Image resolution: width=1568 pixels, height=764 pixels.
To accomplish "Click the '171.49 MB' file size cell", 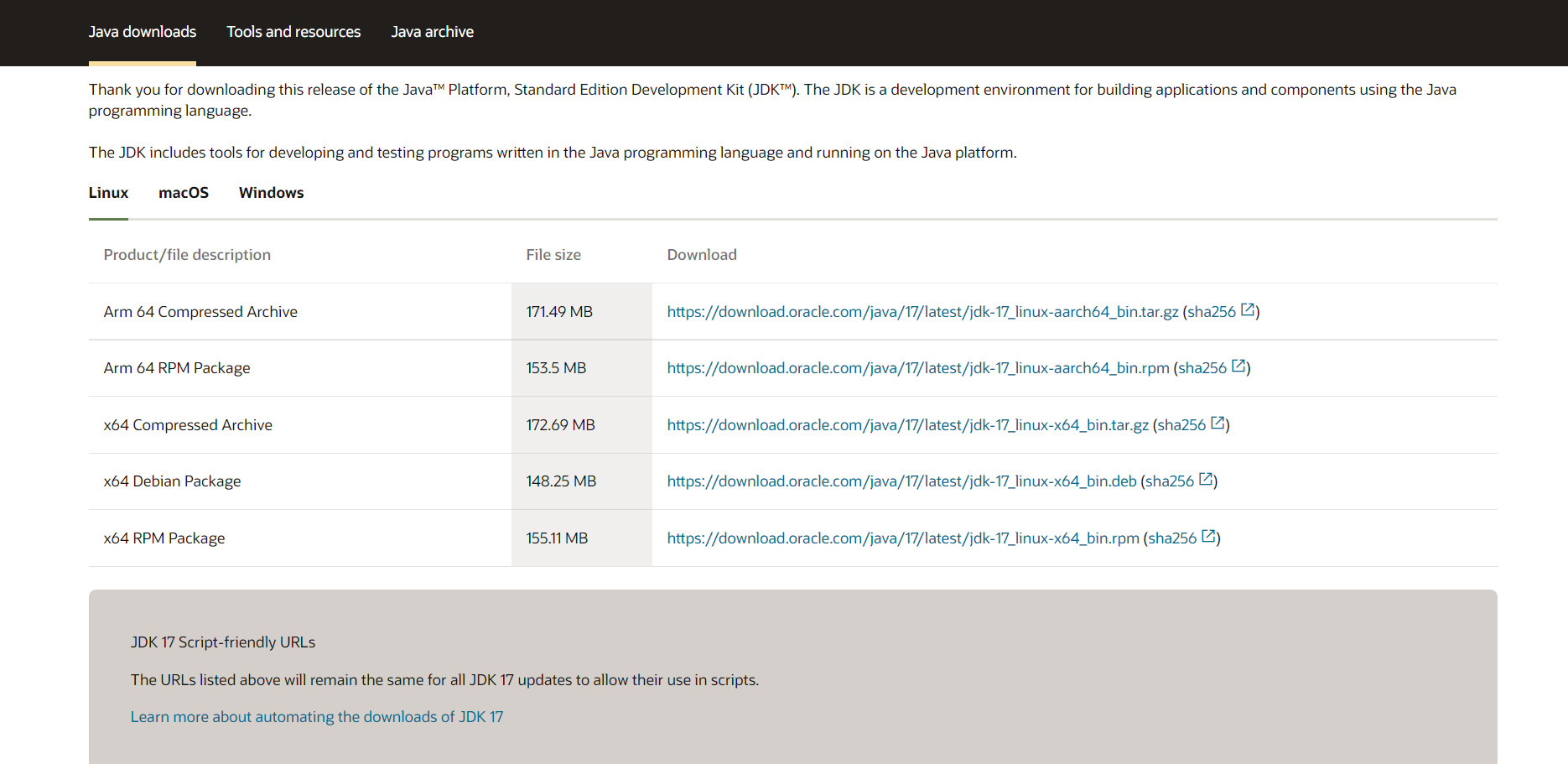I will pyautogui.click(x=582, y=312).
